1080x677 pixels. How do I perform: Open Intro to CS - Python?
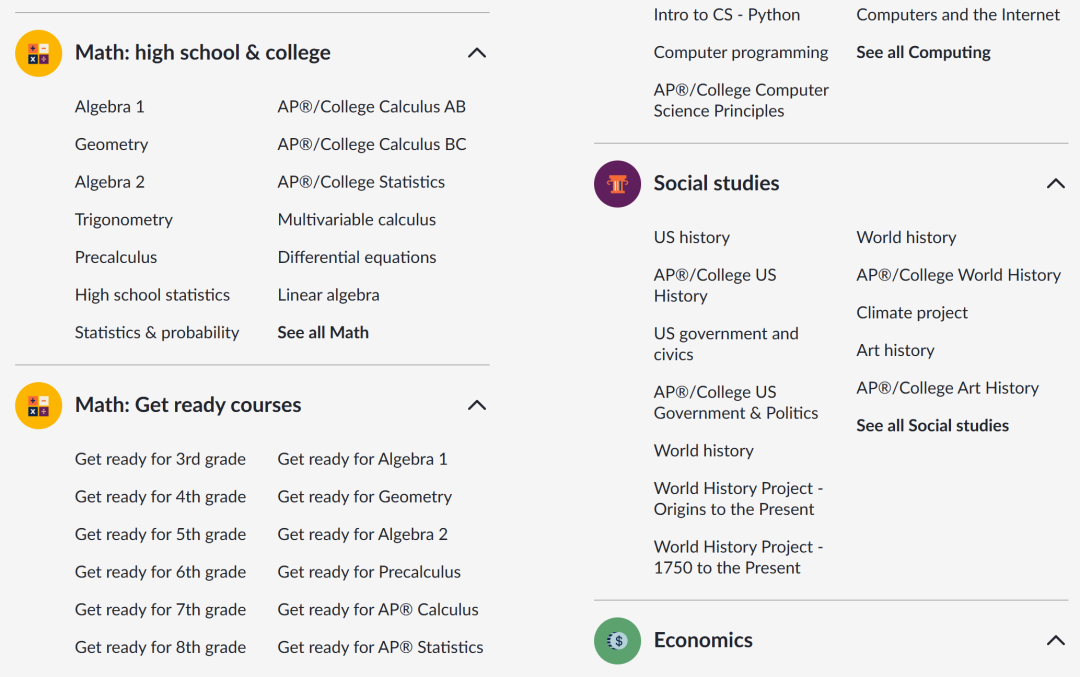pos(727,14)
